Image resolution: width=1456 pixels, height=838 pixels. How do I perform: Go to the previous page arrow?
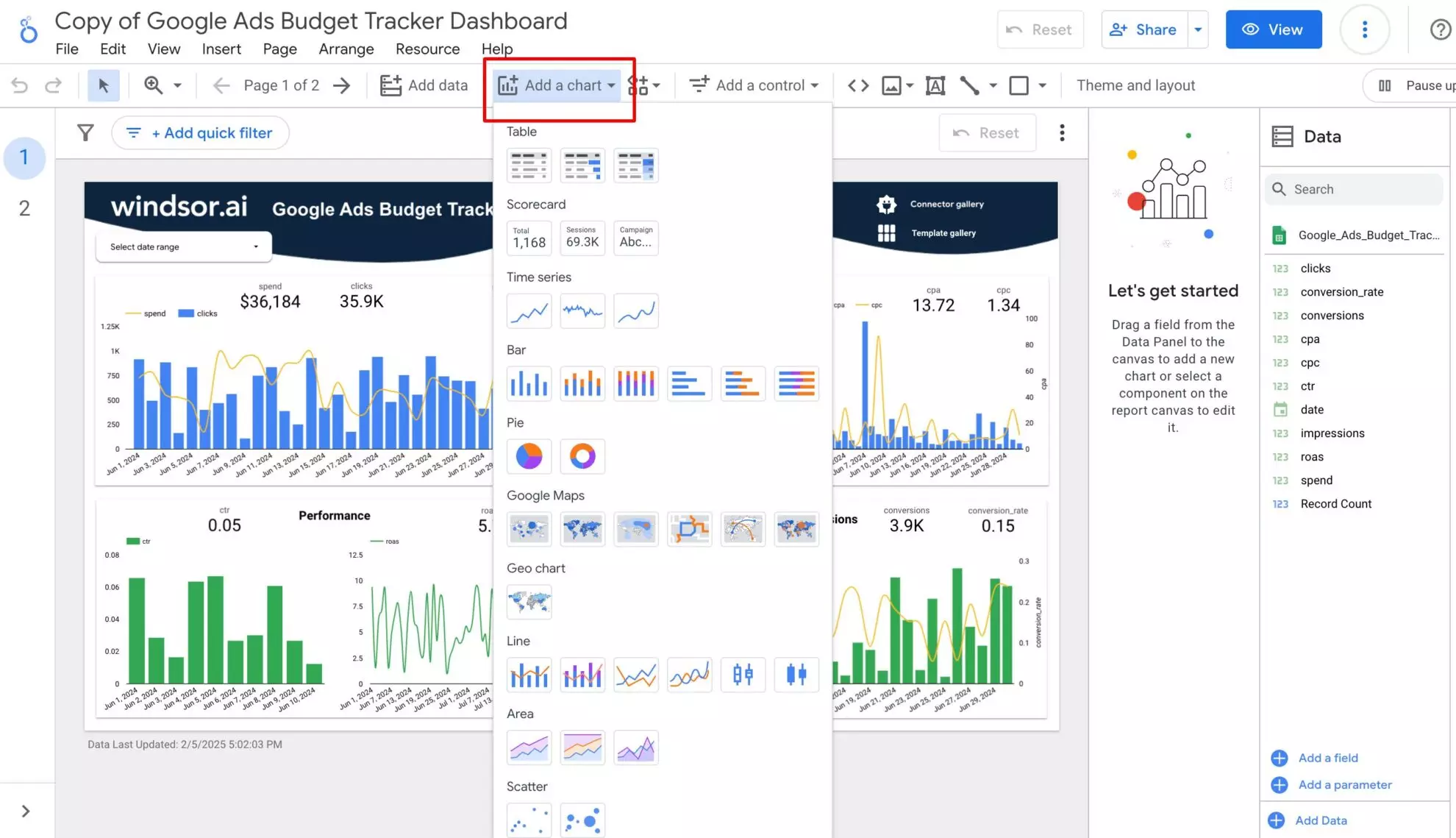click(221, 85)
